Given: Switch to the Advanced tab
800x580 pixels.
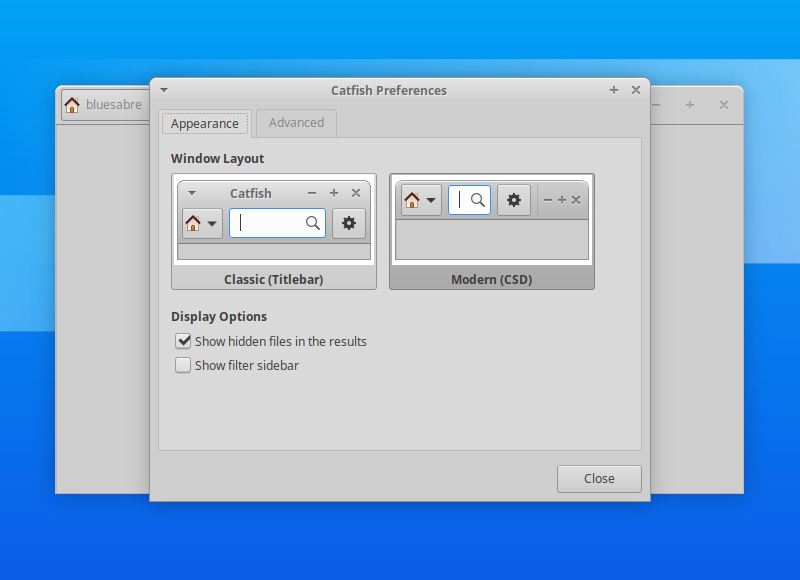Looking at the screenshot, I should click(x=296, y=123).
